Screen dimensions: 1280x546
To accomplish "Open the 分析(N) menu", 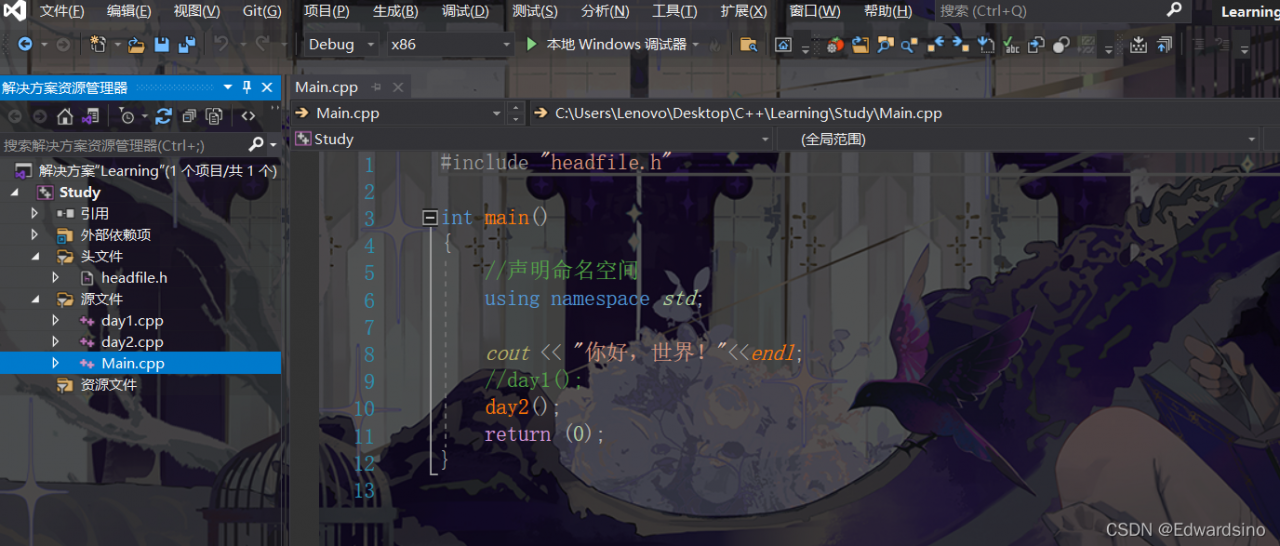I will pos(605,12).
